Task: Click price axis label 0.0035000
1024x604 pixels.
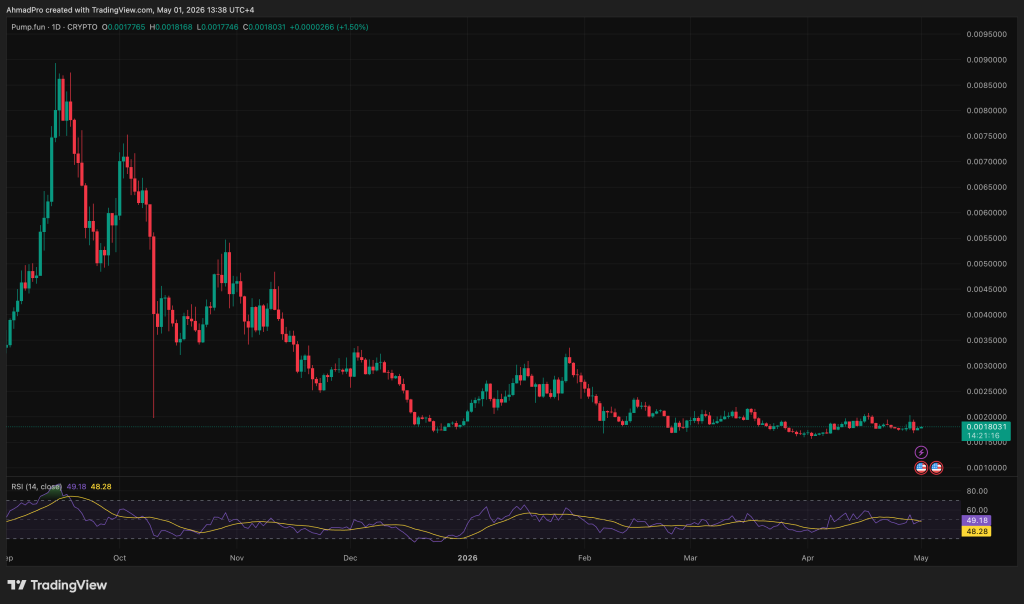Action: pos(986,340)
